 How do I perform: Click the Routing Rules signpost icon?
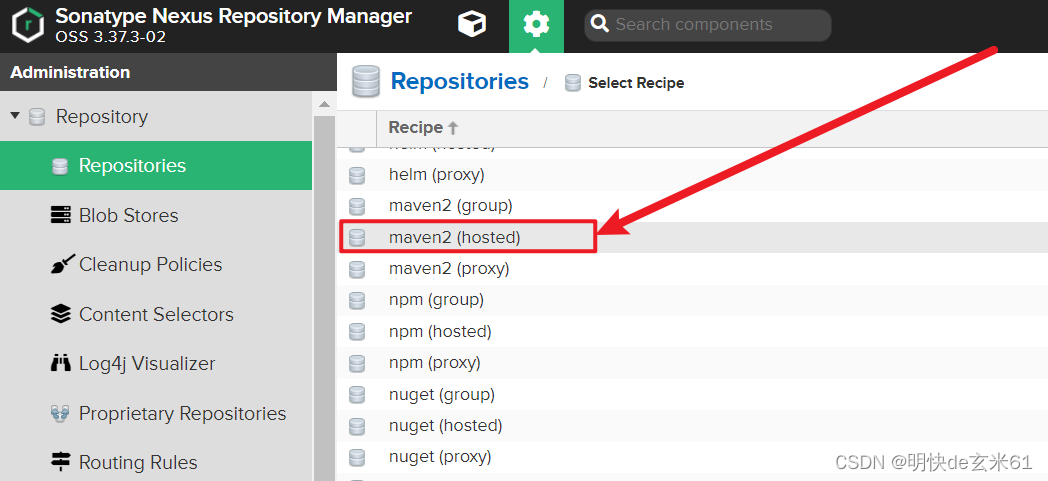coord(60,462)
